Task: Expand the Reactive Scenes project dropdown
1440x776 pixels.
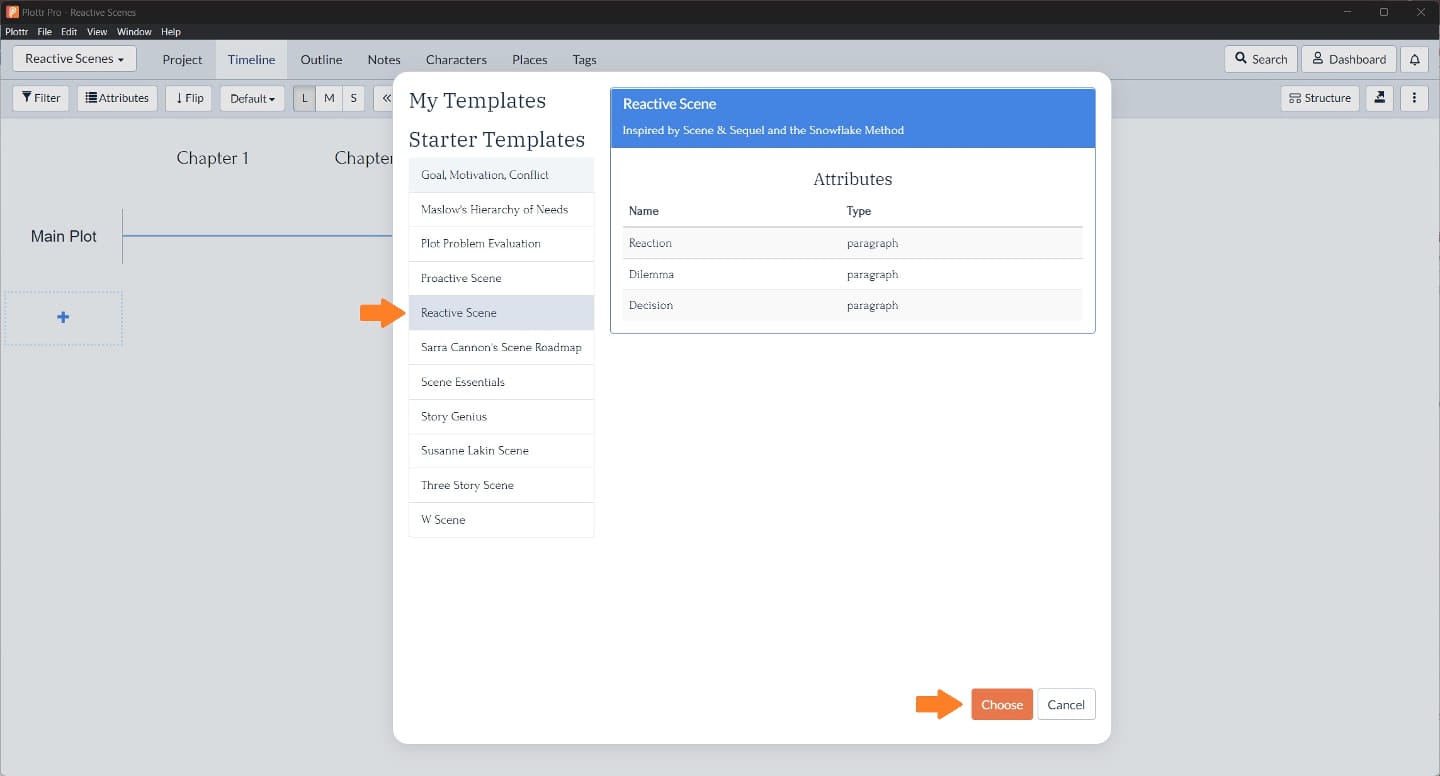Action: [x=74, y=59]
